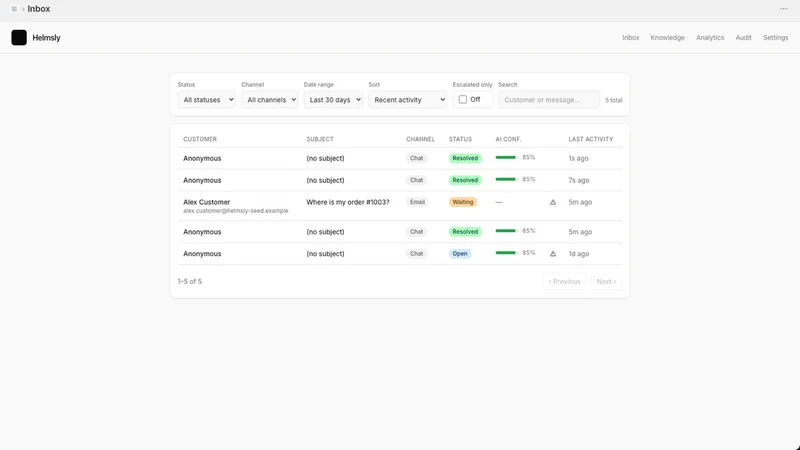The height and width of the screenshot is (450, 800).
Task: Open the three-dot menu in the title bar
Action: click(783, 9)
